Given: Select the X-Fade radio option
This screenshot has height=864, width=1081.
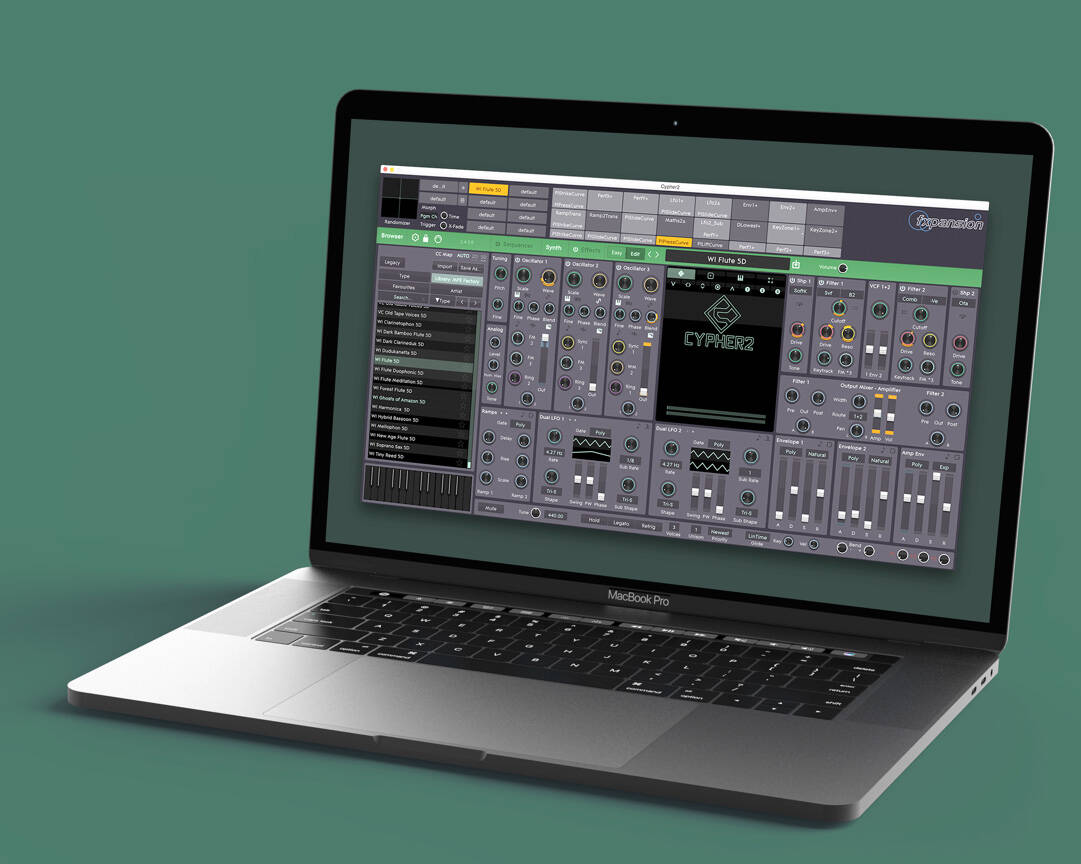Looking at the screenshot, I should coord(443,225).
